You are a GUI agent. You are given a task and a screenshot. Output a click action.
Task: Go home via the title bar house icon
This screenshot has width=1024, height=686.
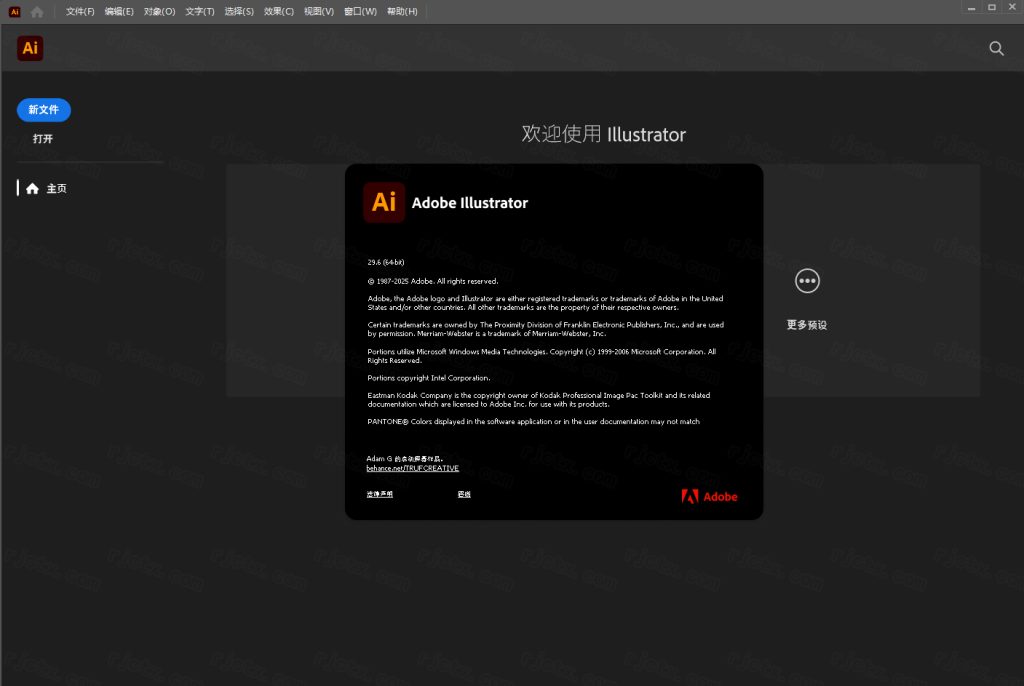(37, 12)
